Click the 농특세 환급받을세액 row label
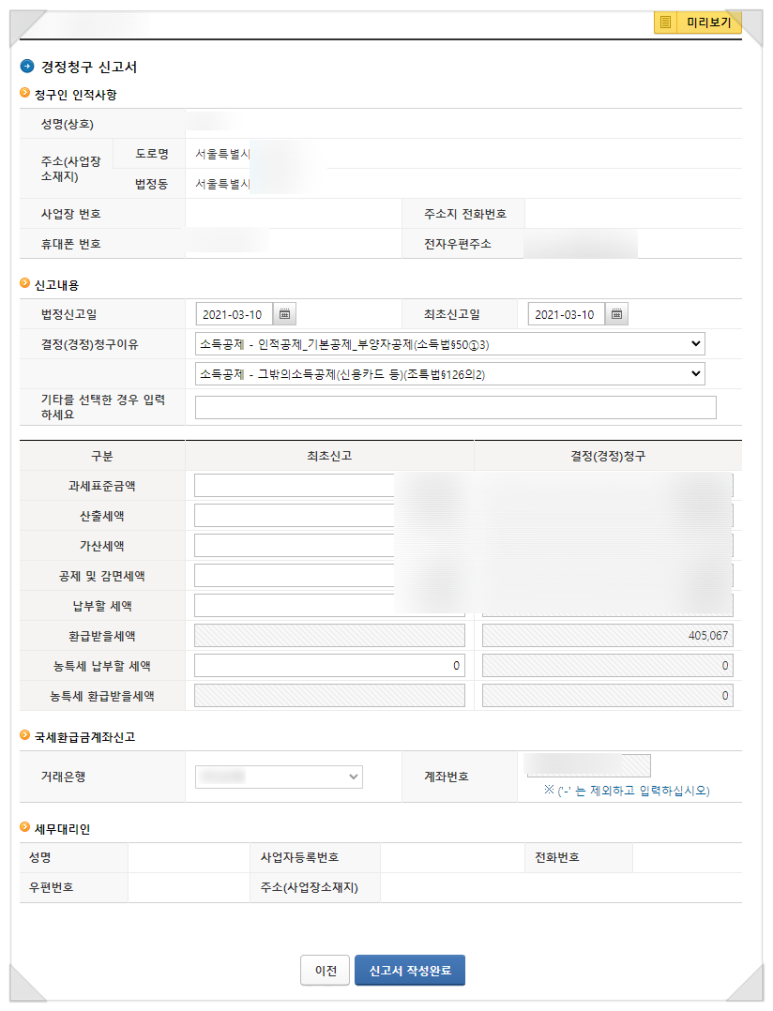Image resolution: width=773 pixels, height=1011 pixels. (102, 696)
